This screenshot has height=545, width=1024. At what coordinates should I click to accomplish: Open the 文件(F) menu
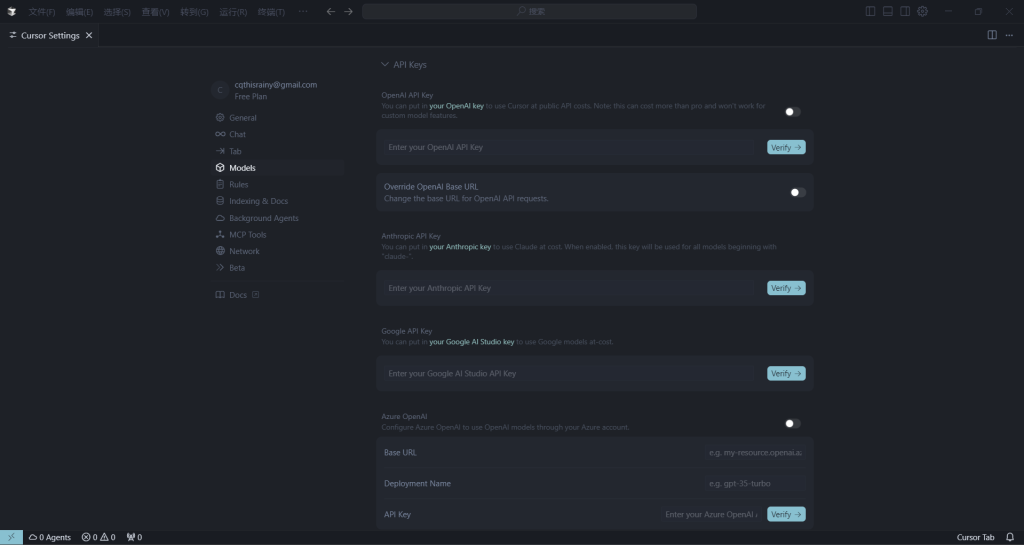click(x=42, y=11)
